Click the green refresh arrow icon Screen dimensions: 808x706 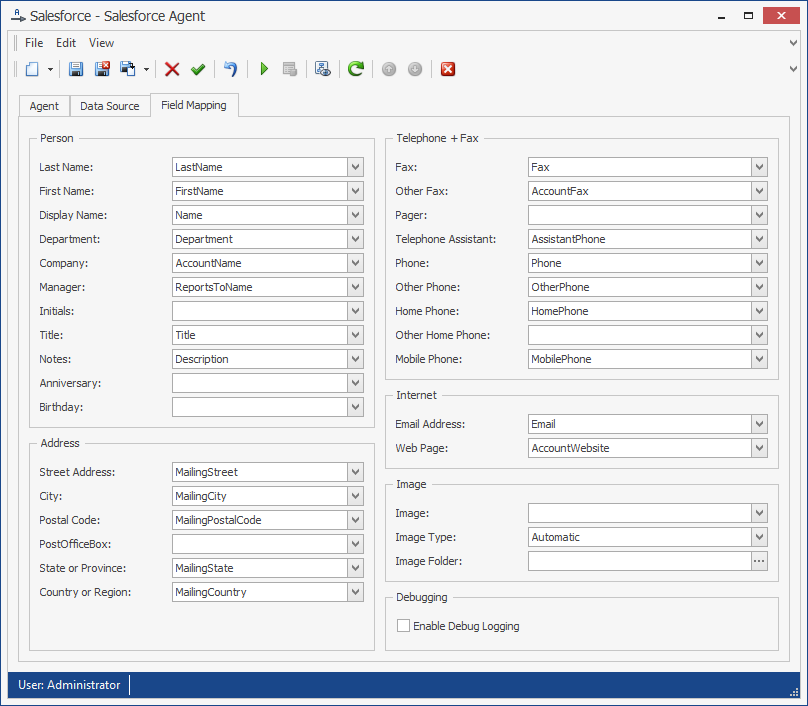pos(356,69)
